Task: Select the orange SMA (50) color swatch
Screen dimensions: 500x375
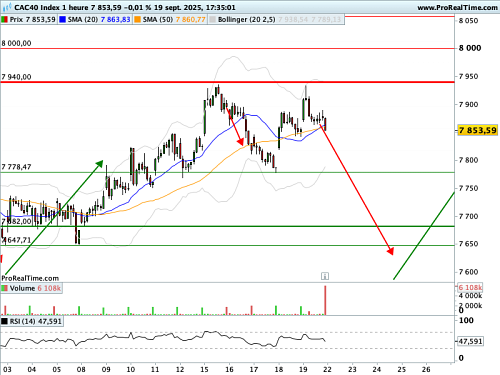Action: (x=137, y=20)
